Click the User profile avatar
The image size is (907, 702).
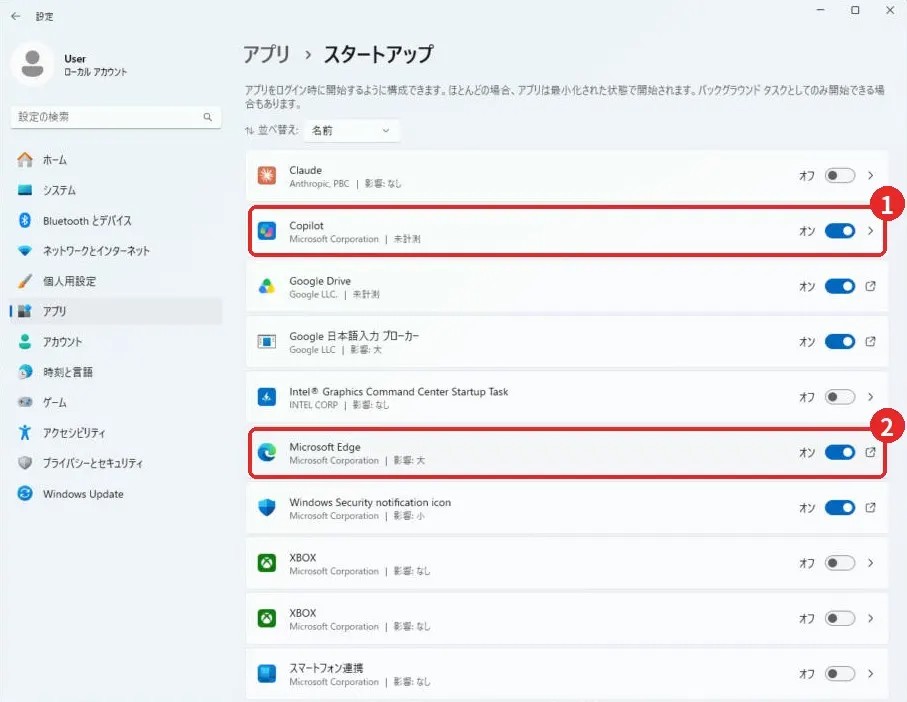[x=32, y=64]
